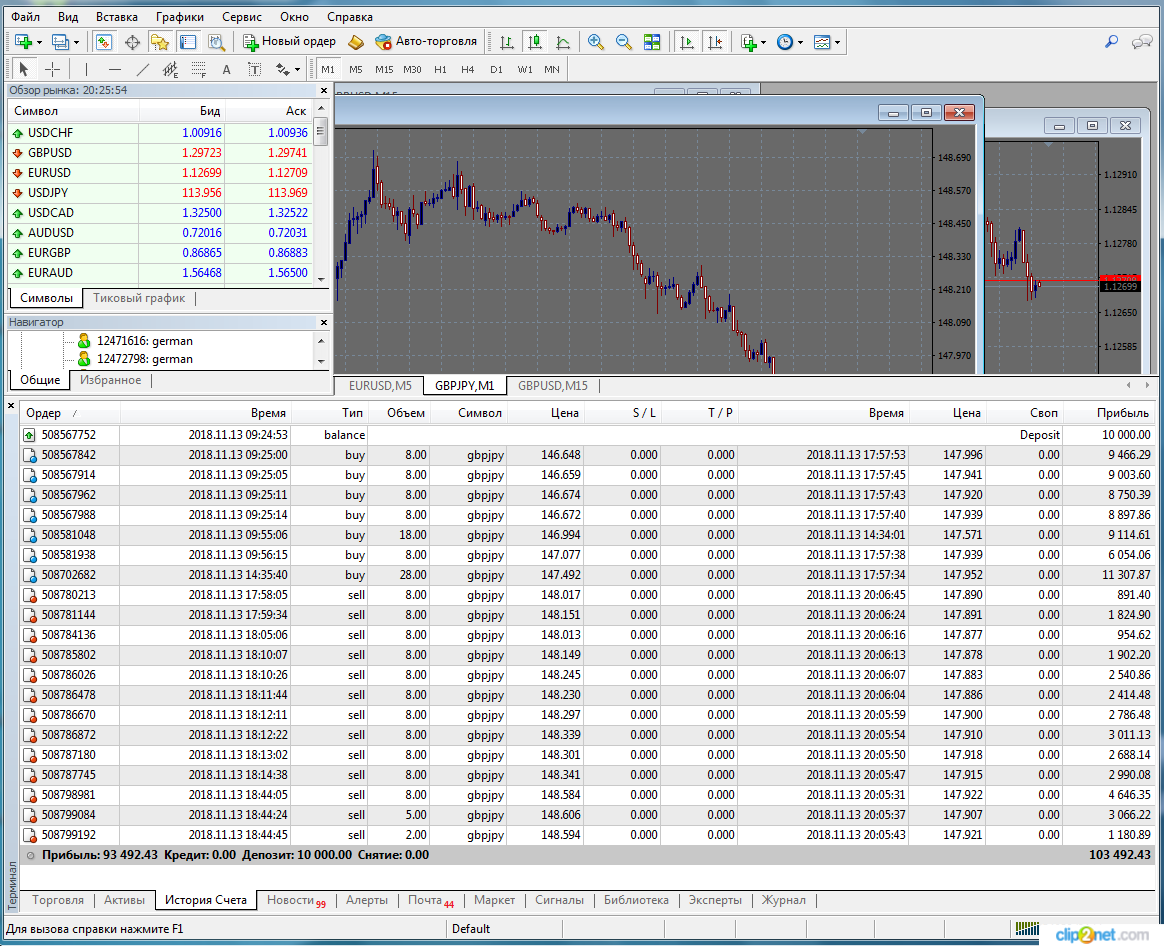1164x946 pixels.
Task: Click the Market Watch scrollbar down arrow
Action: click(x=321, y=278)
